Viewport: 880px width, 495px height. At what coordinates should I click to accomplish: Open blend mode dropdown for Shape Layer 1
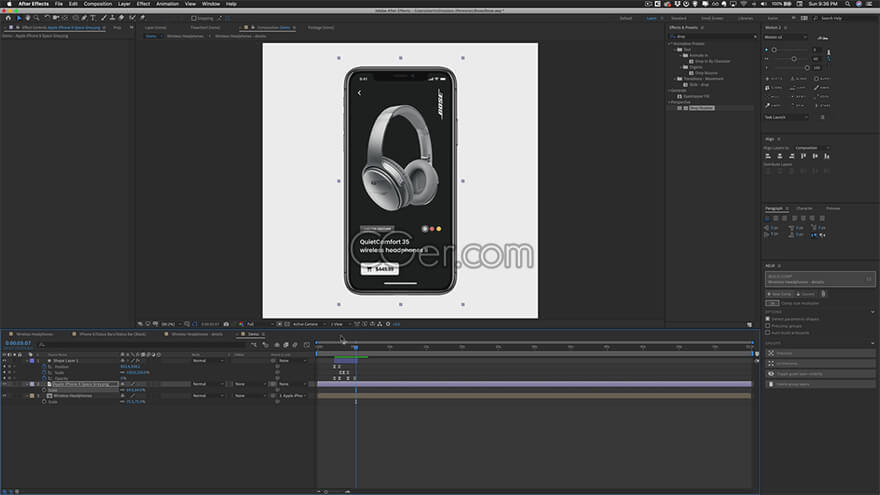pos(208,361)
